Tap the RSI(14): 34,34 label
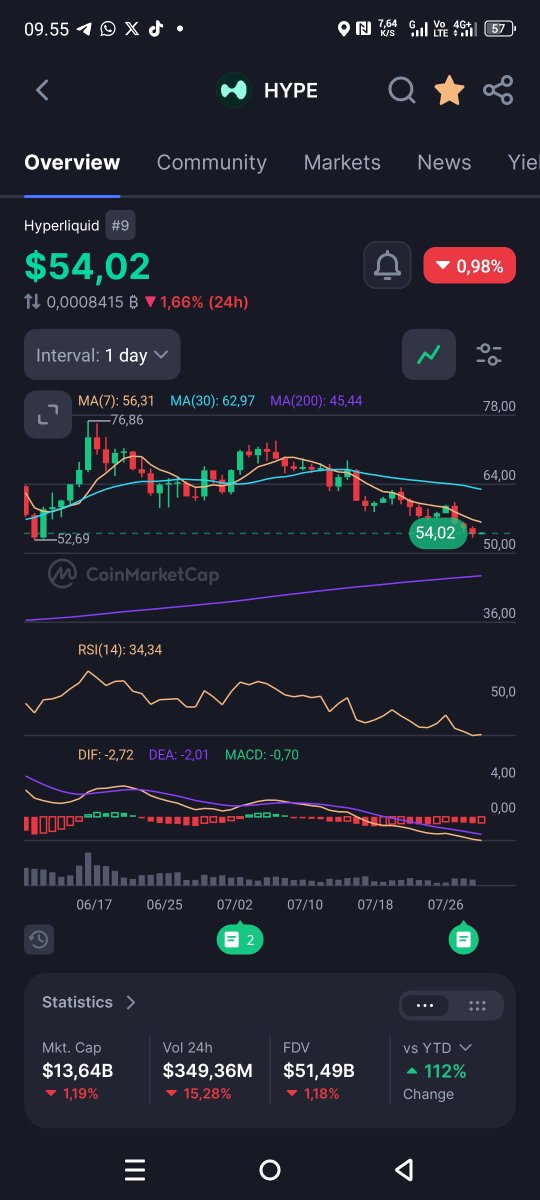Screen dimensions: 540x1200 point(120,650)
